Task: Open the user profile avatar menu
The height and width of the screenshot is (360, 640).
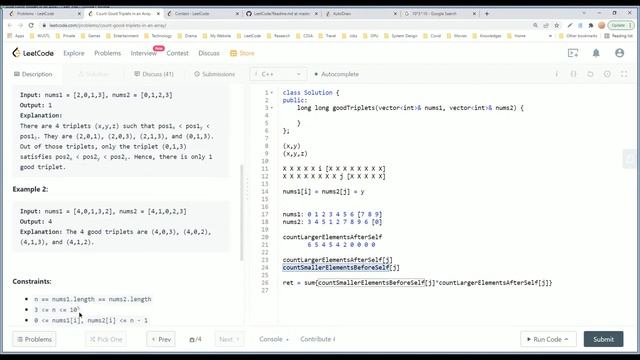Action: click(619, 53)
